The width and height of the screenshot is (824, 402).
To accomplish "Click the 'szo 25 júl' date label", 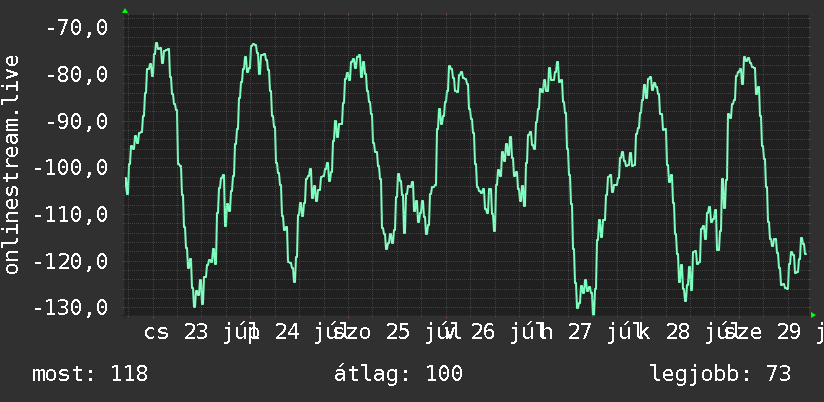I will (x=397, y=333).
